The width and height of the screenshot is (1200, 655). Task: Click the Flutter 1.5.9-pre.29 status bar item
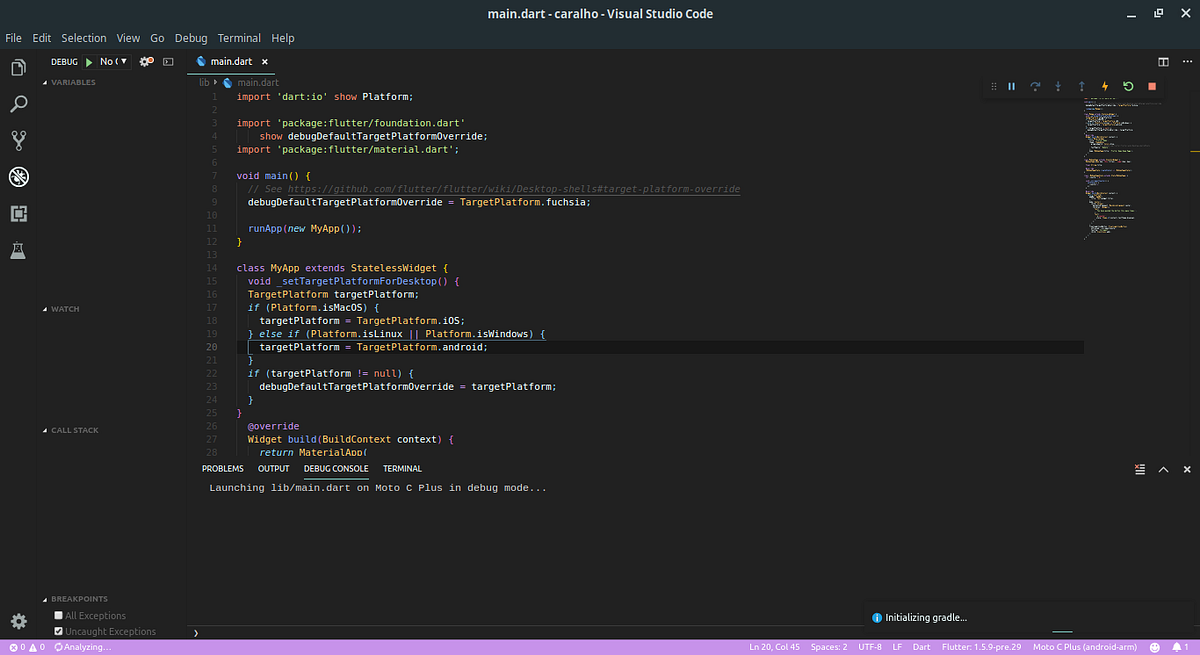coord(981,646)
